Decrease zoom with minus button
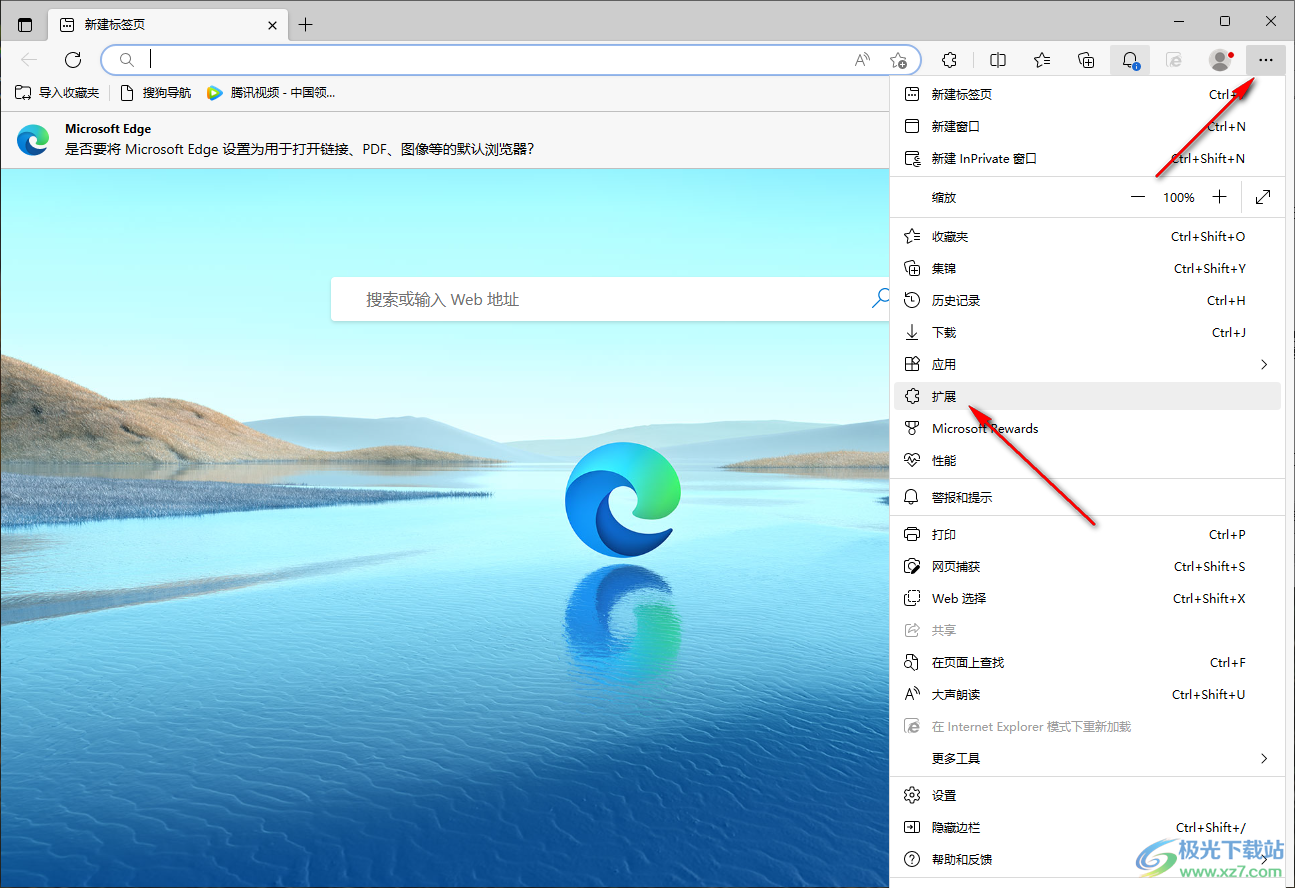 (1138, 197)
